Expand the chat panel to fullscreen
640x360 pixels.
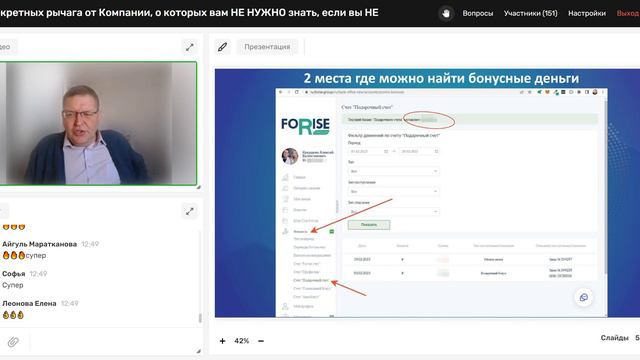click(x=189, y=211)
